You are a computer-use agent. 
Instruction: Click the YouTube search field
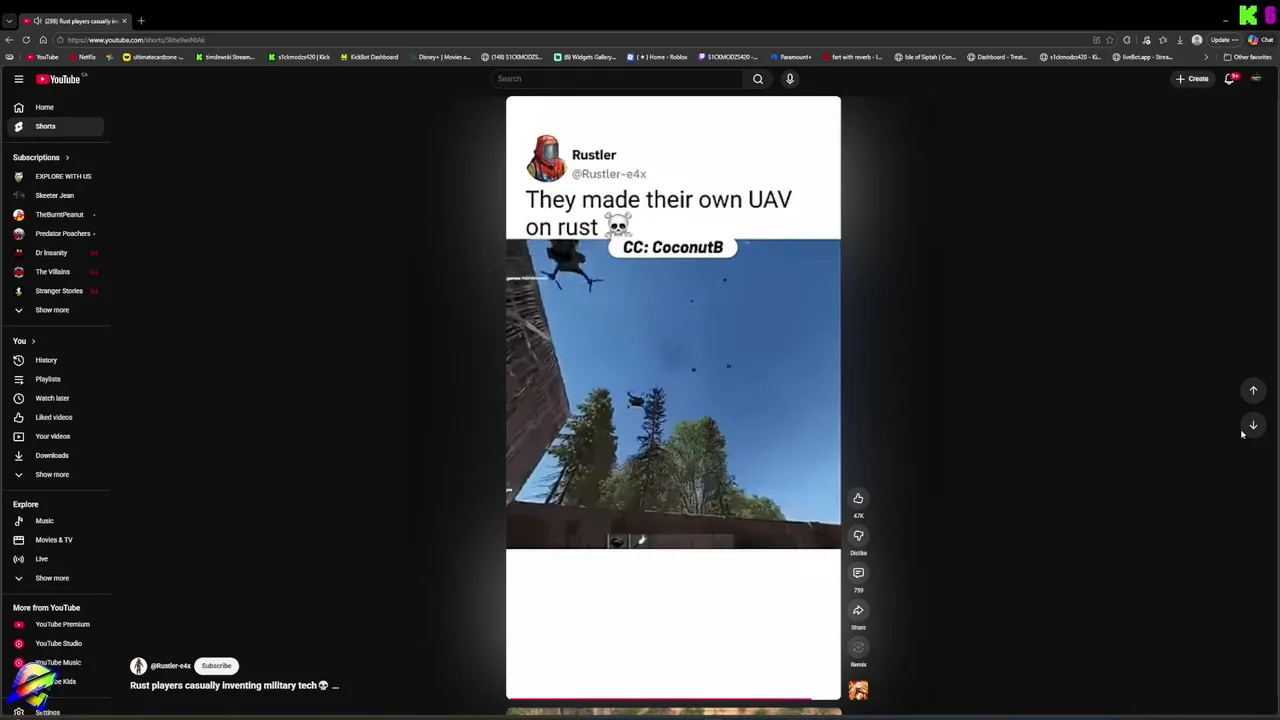pos(616,79)
